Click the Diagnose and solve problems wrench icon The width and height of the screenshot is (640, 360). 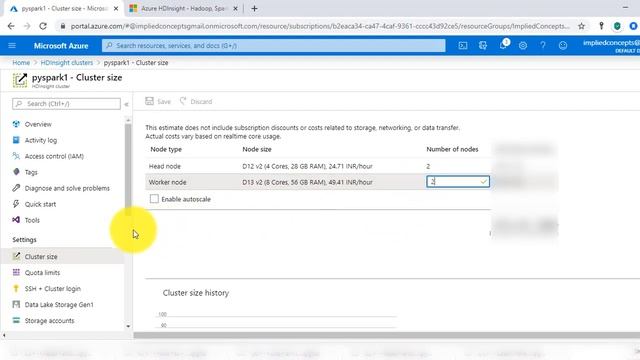16,188
